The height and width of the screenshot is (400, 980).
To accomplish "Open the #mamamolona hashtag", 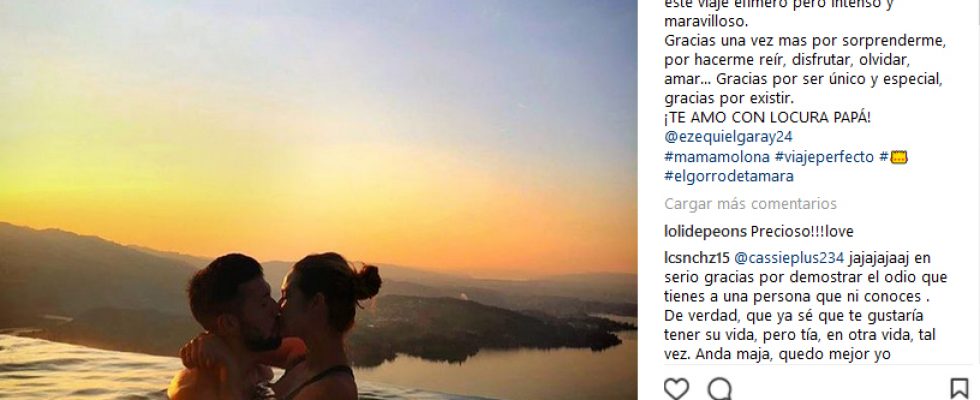I will point(717,157).
